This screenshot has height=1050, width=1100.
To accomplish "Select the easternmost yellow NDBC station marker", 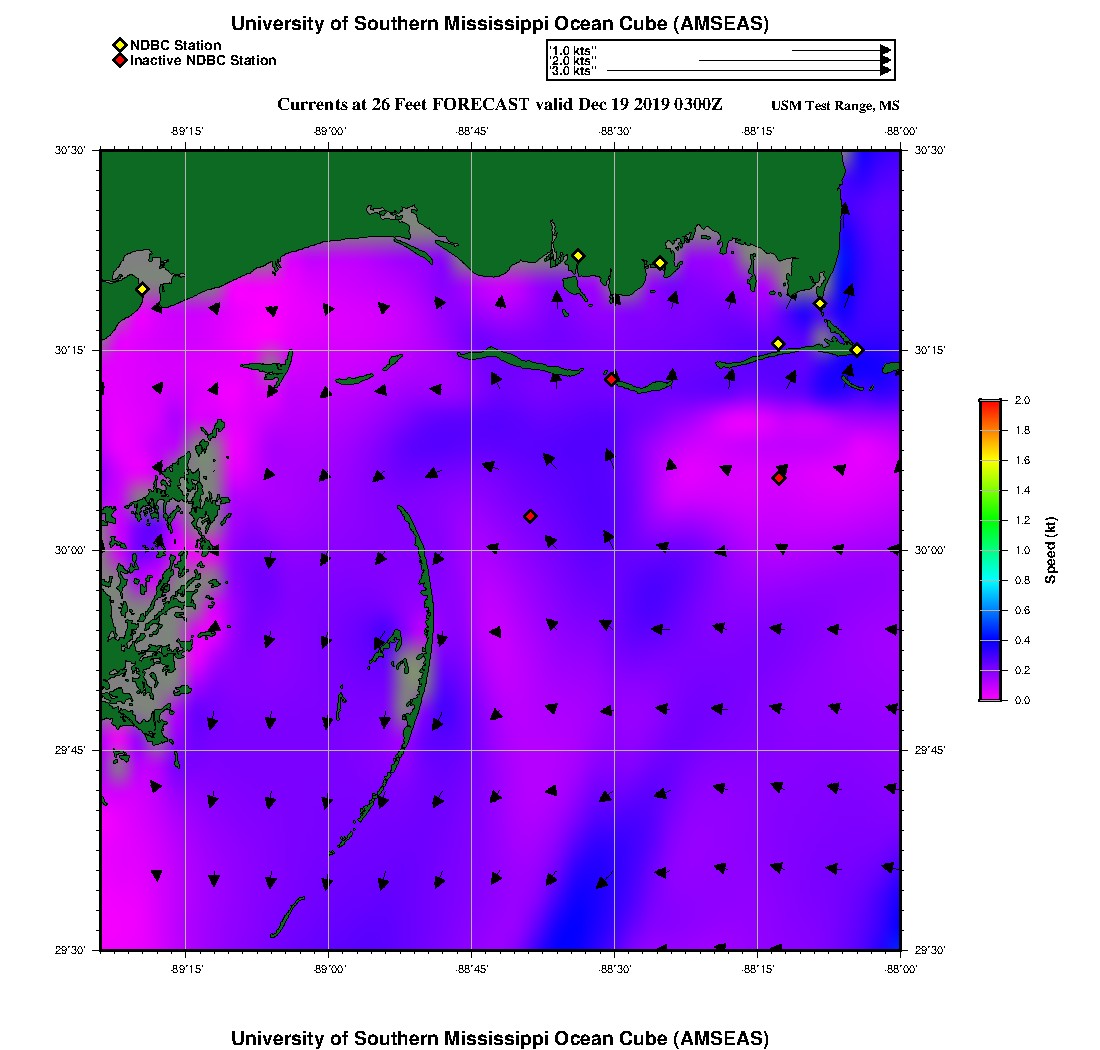I will pos(857,349).
